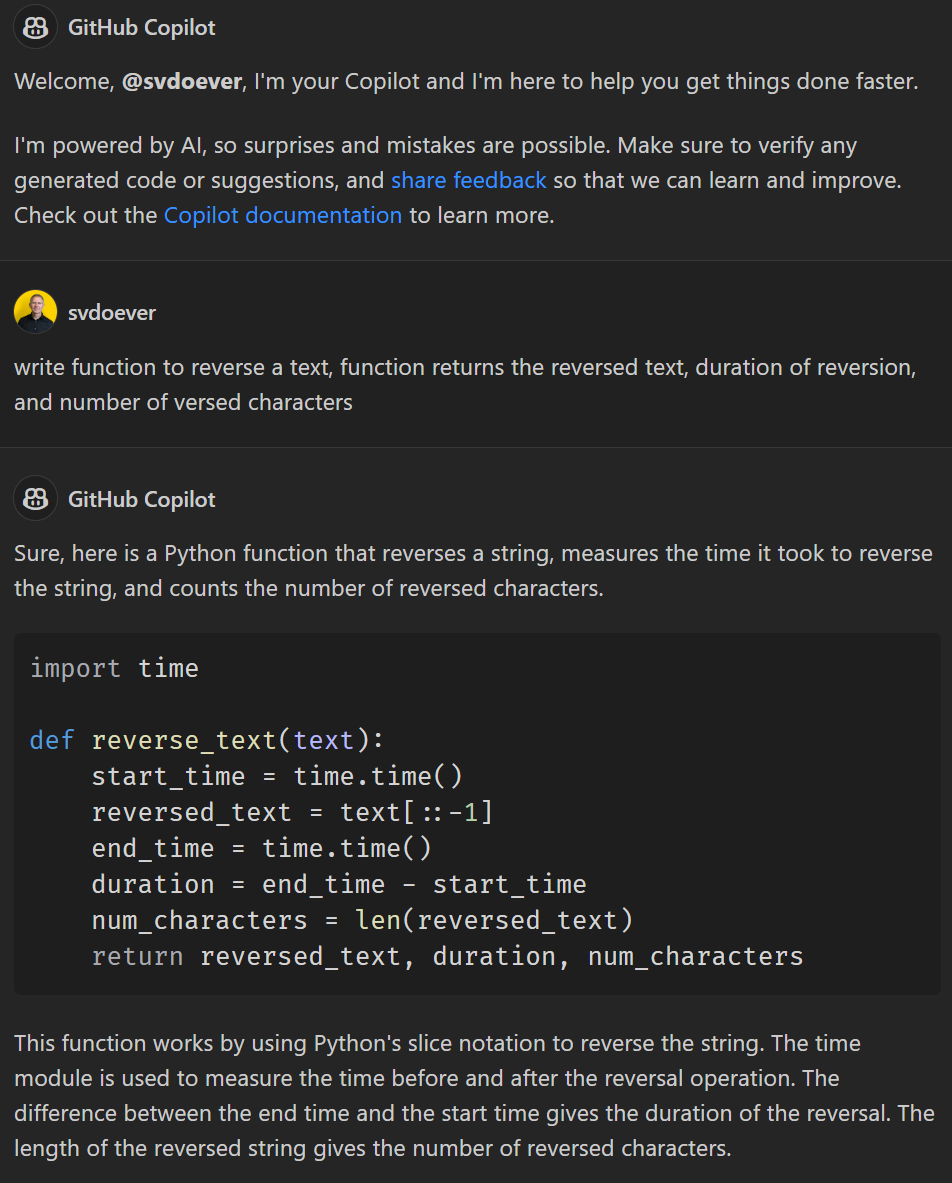The image size is (952, 1183).
Task: Click the 'duration = end_time - start_time' line
Action: (x=339, y=884)
